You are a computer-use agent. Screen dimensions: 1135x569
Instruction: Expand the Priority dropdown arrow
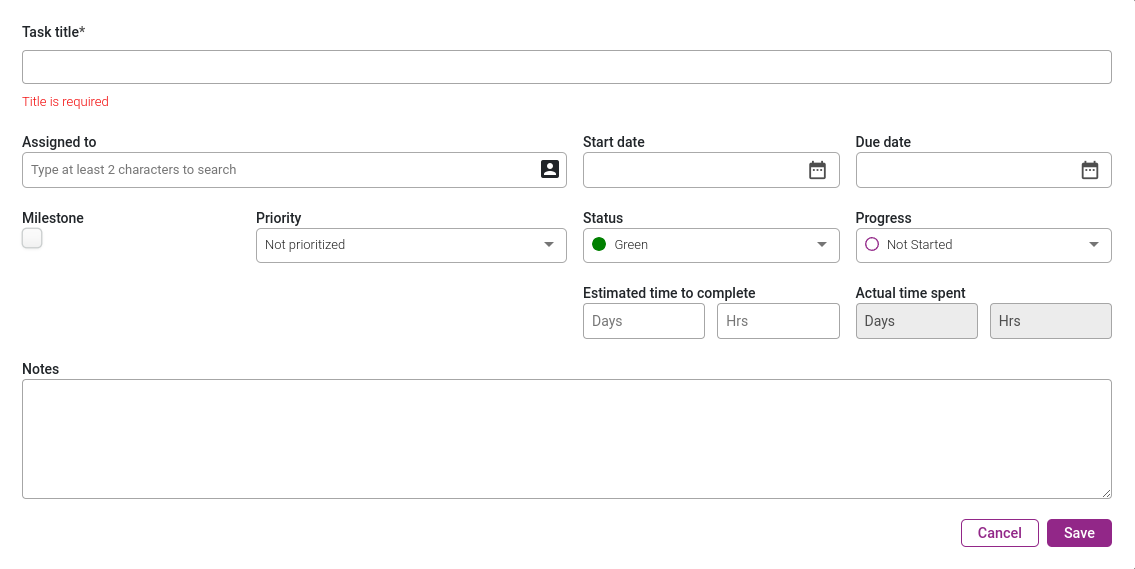click(x=549, y=245)
